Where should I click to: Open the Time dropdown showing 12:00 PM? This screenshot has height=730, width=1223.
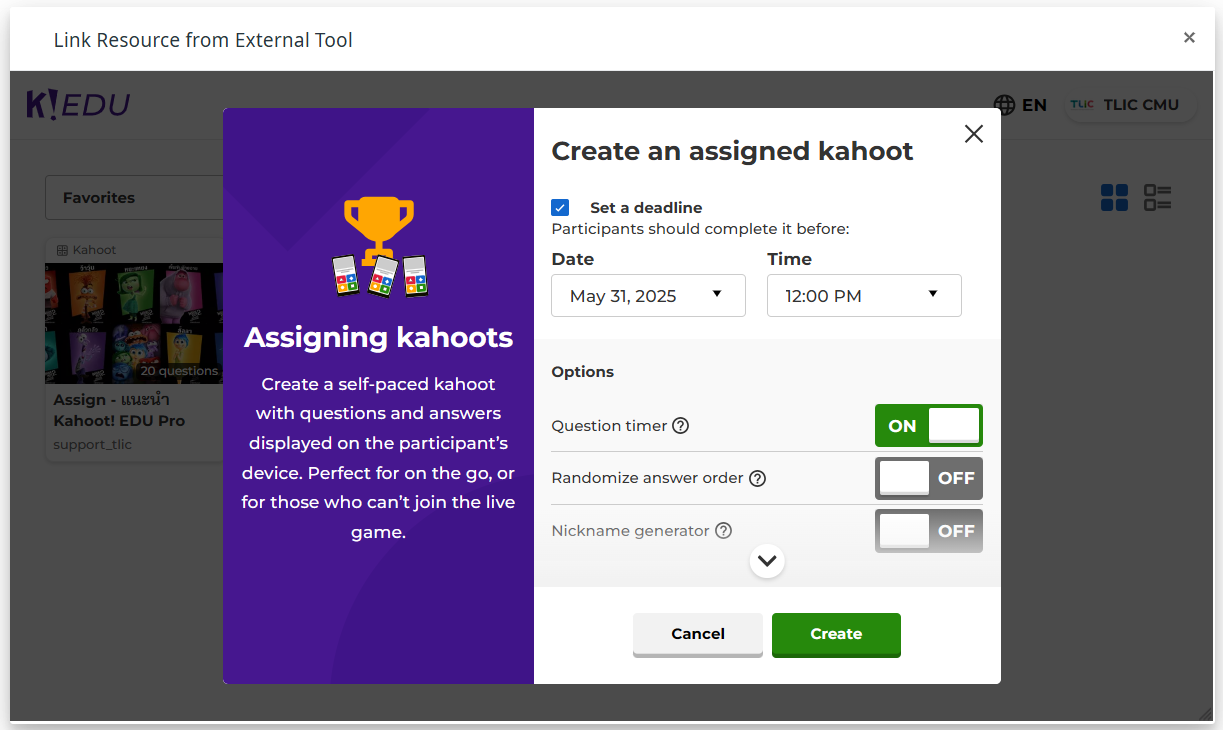click(x=864, y=296)
